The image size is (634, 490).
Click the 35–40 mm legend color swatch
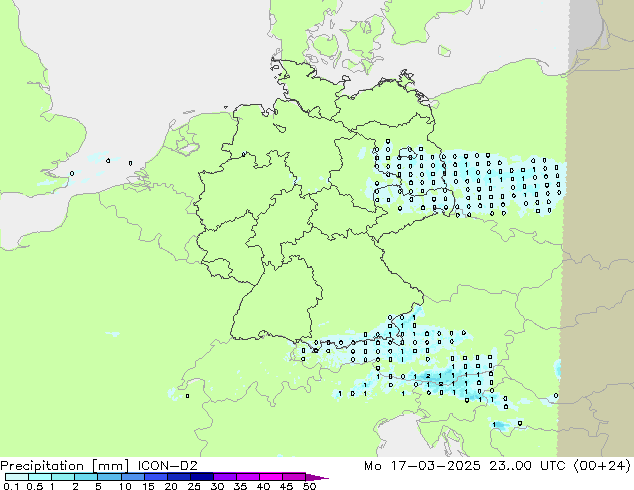248,477
